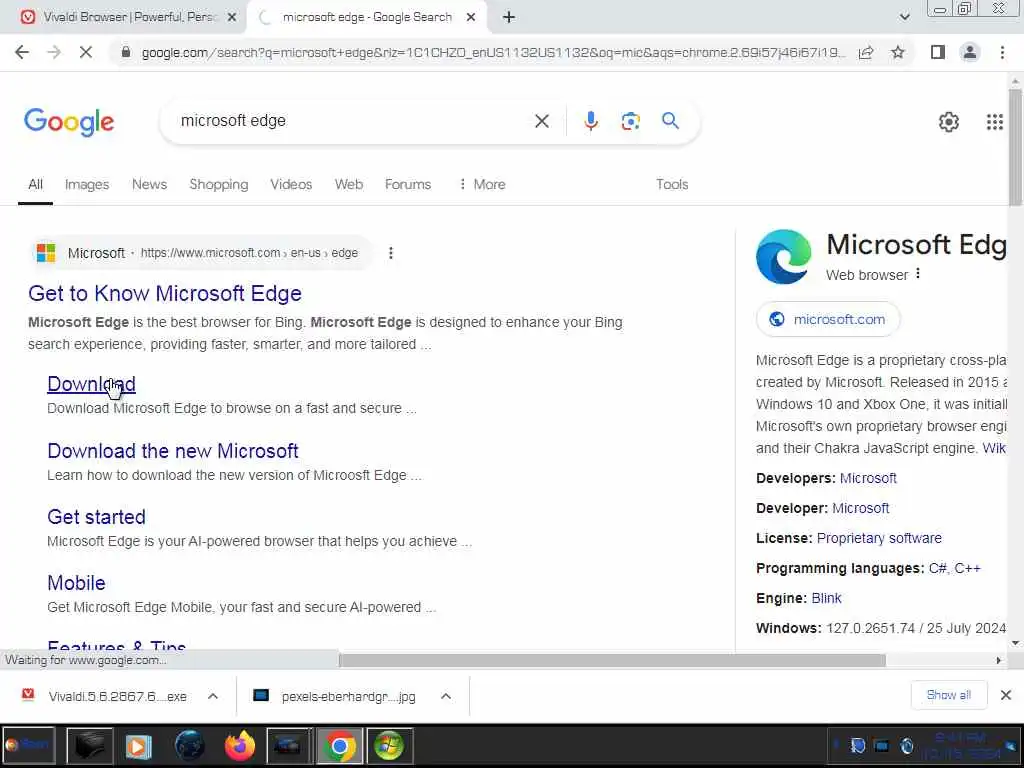The height and width of the screenshot is (768, 1024).
Task: Expand options for the Vivaldi exe download
Action: (x=213, y=696)
